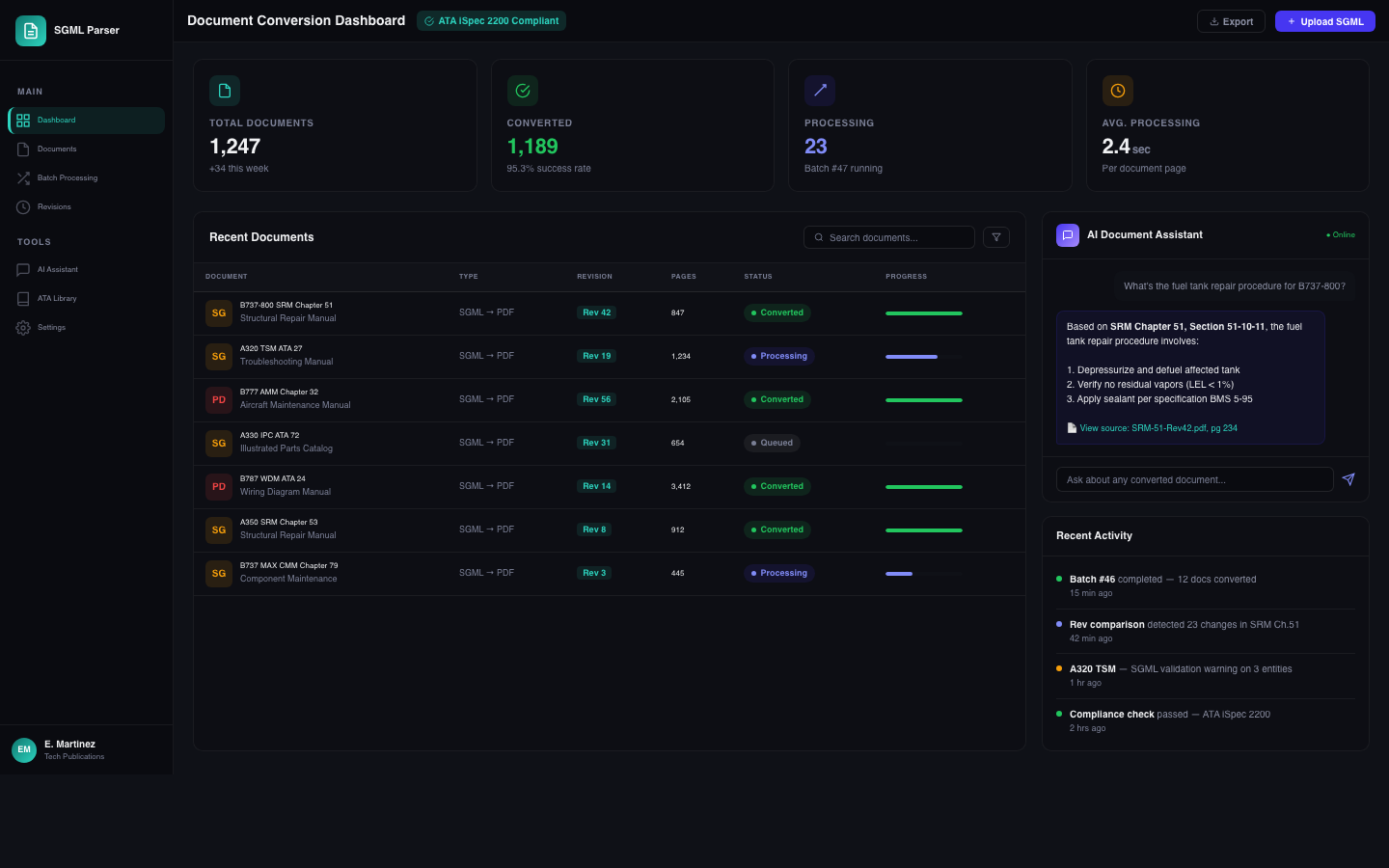Click the Converted checkmark card icon
This screenshot has height=868, width=1389.
tap(523, 91)
